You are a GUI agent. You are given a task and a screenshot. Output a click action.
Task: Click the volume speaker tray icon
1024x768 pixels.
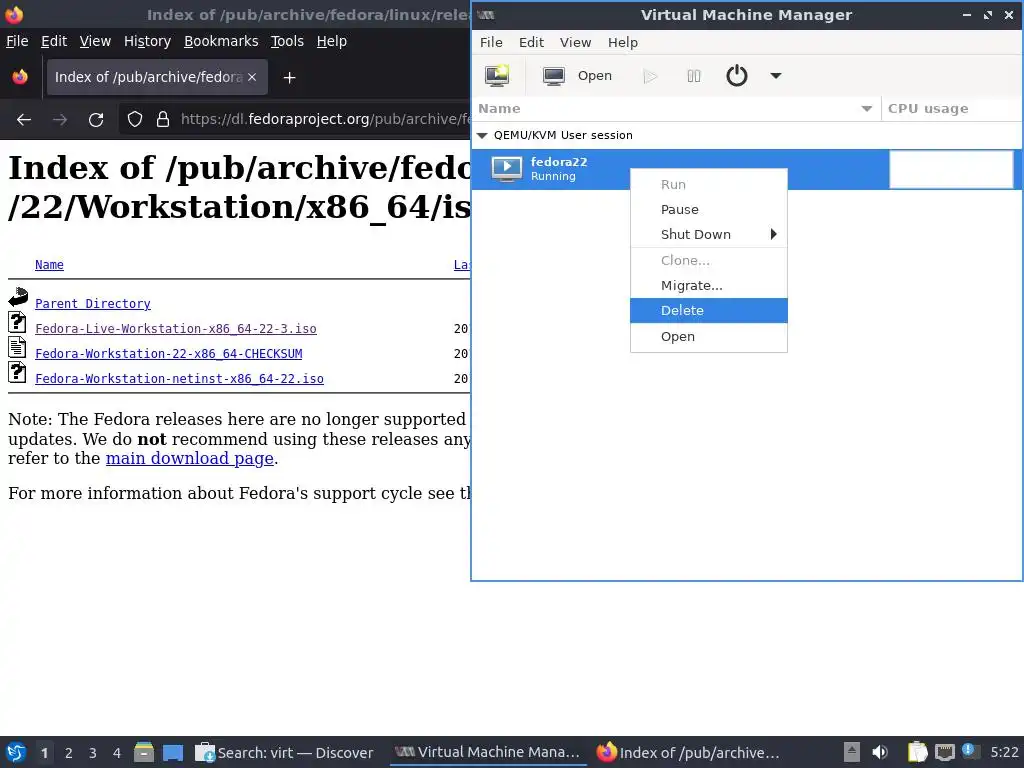880,753
